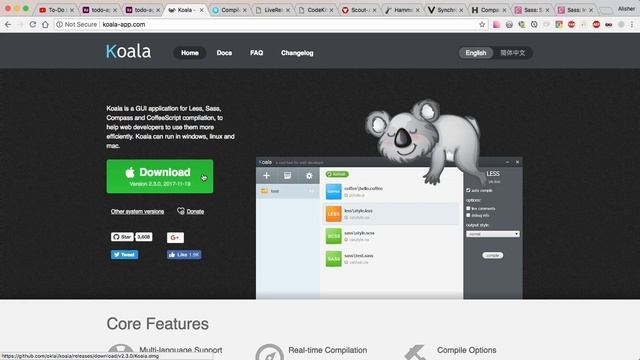Toggle the line comments checkbox
Viewport: 640px width, 360px height.
pos(468,208)
